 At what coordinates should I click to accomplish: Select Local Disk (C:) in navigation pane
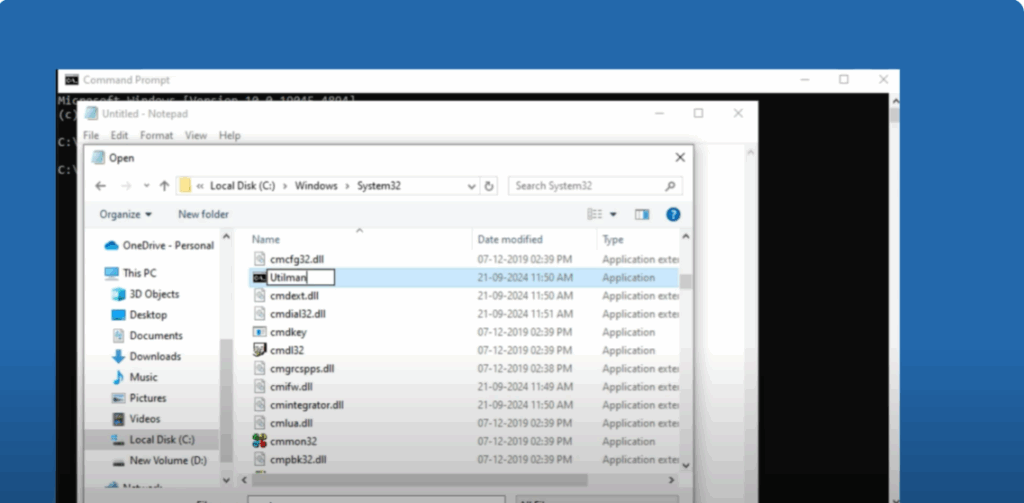click(x=161, y=439)
